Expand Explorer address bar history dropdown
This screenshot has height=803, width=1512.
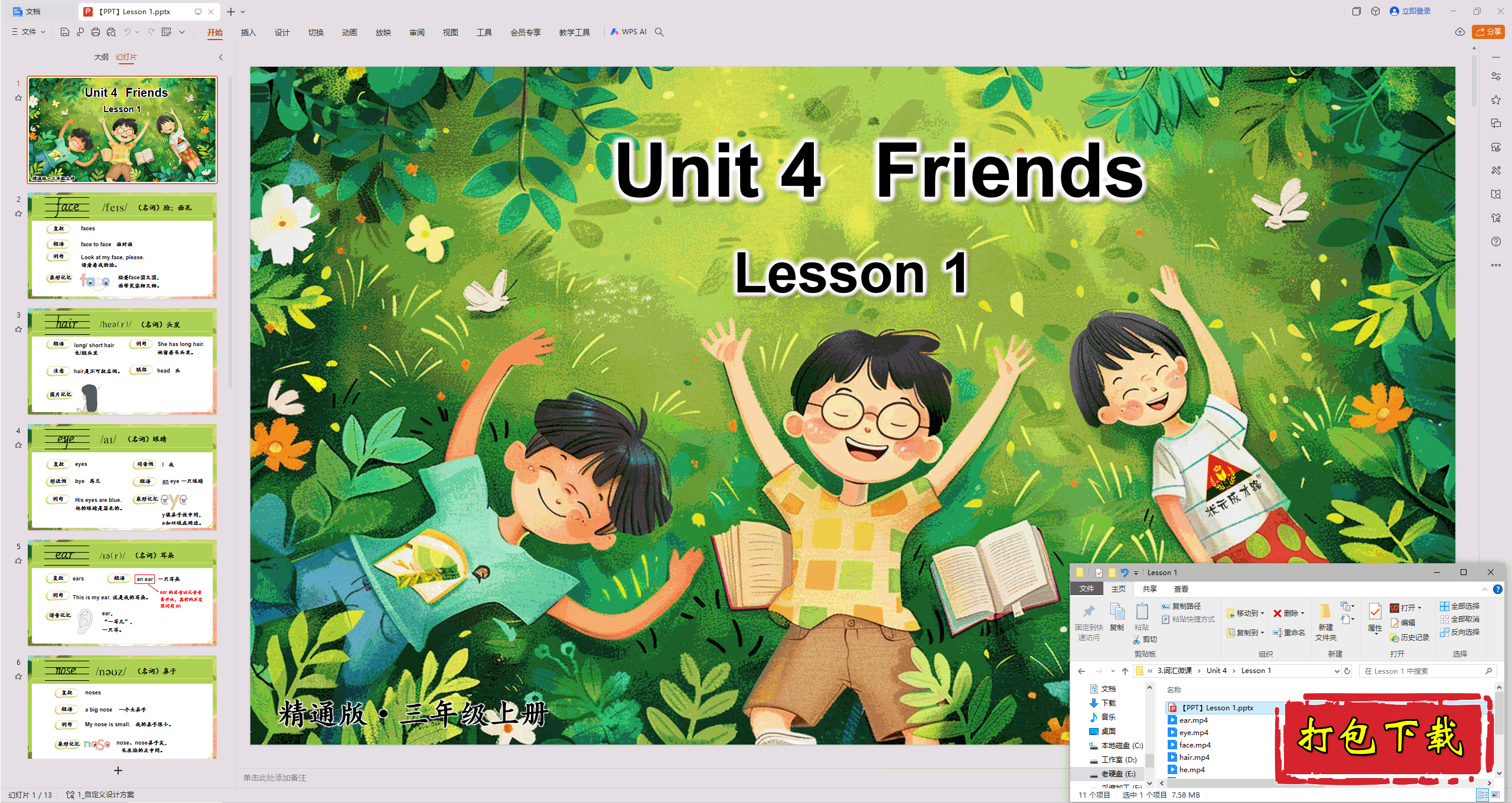pos(1337,671)
